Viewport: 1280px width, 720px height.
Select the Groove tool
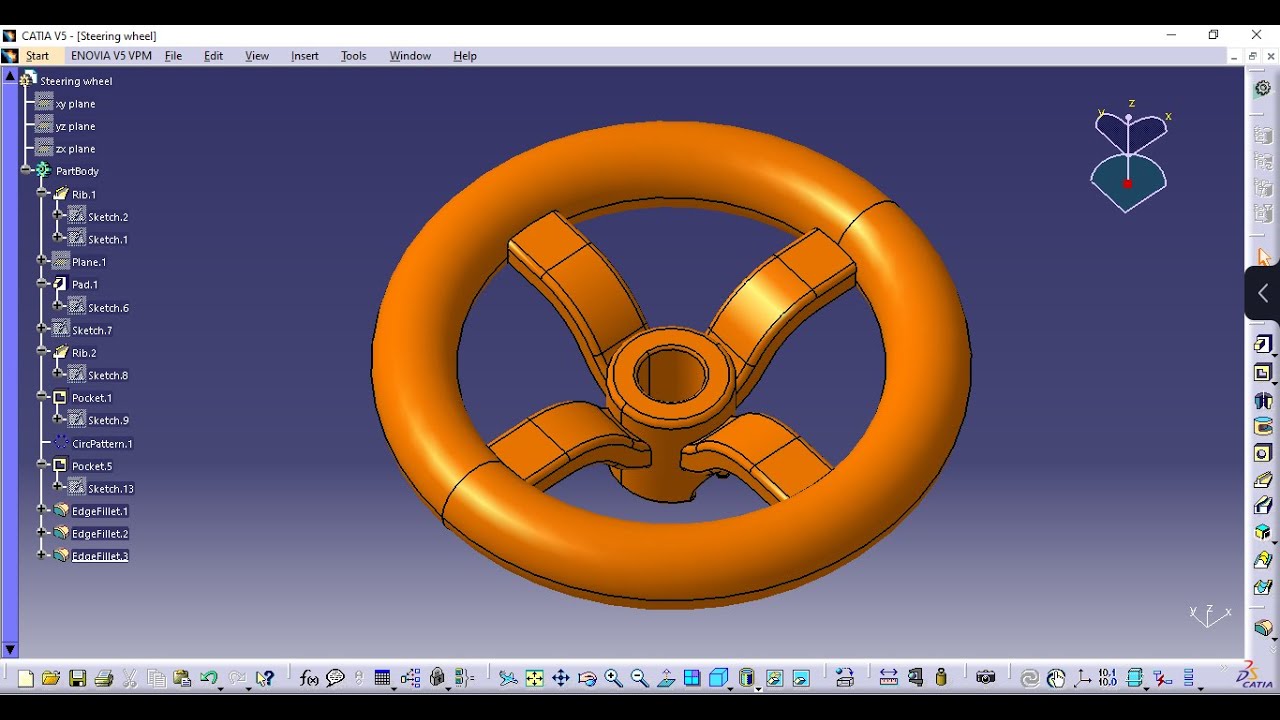click(1263, 427)
